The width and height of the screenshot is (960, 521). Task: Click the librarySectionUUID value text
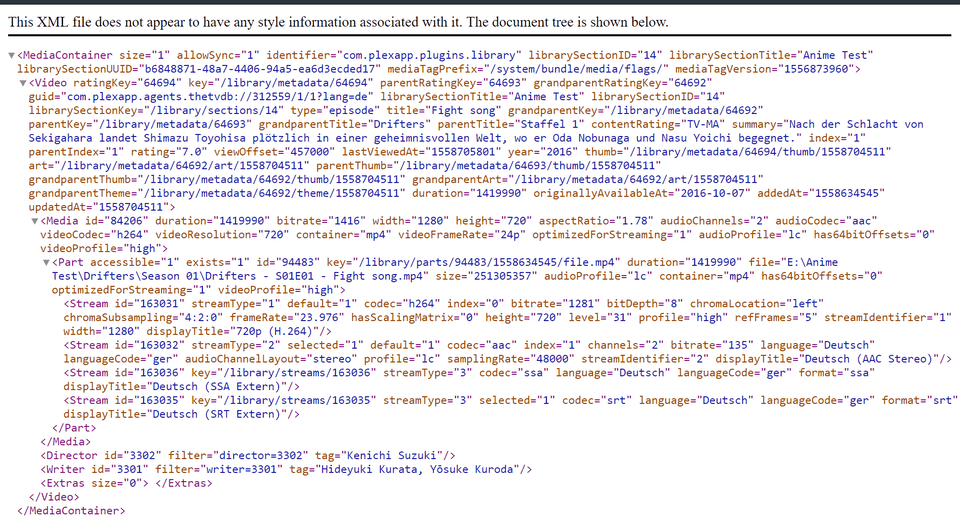(x=259, y=69)
